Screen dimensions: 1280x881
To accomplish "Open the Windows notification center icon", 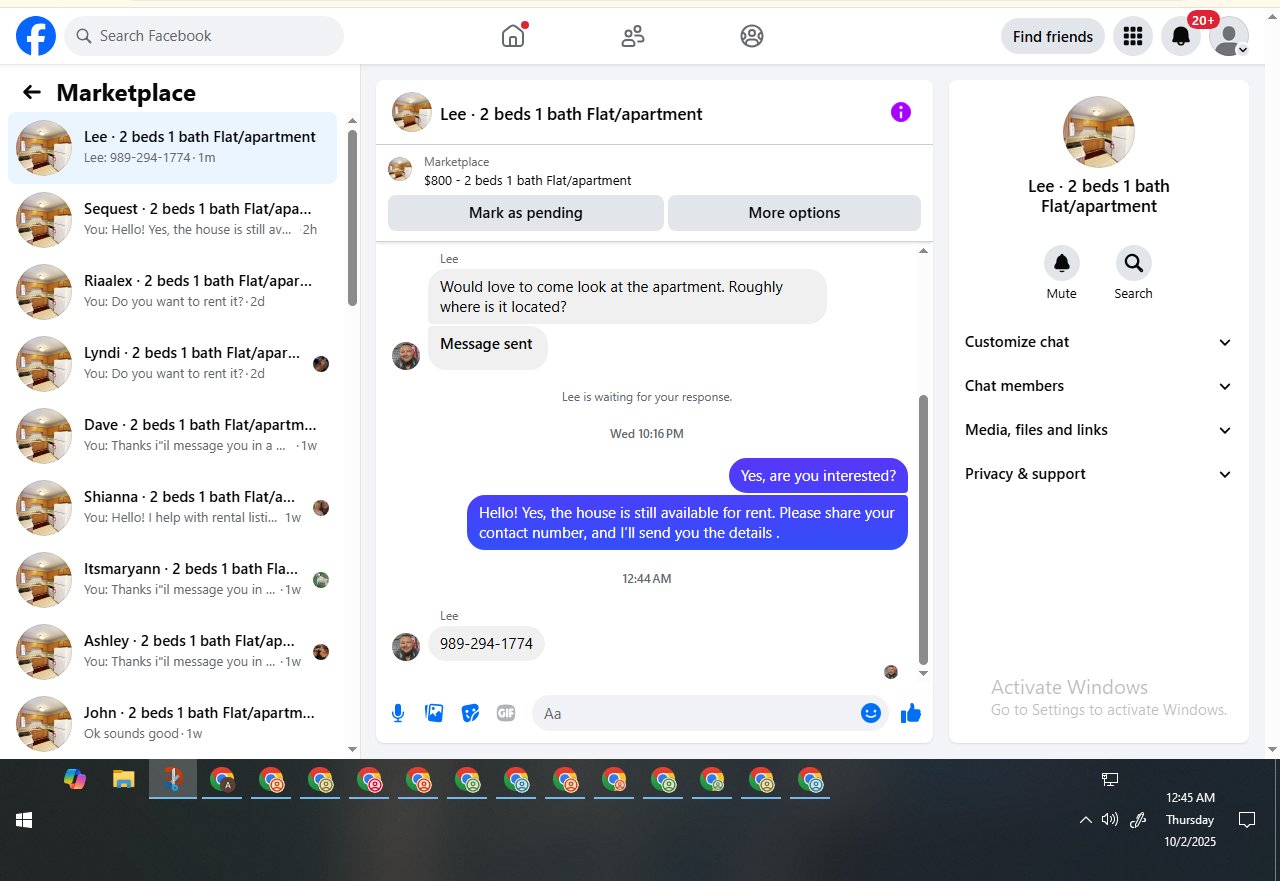I will (1247, 820).
